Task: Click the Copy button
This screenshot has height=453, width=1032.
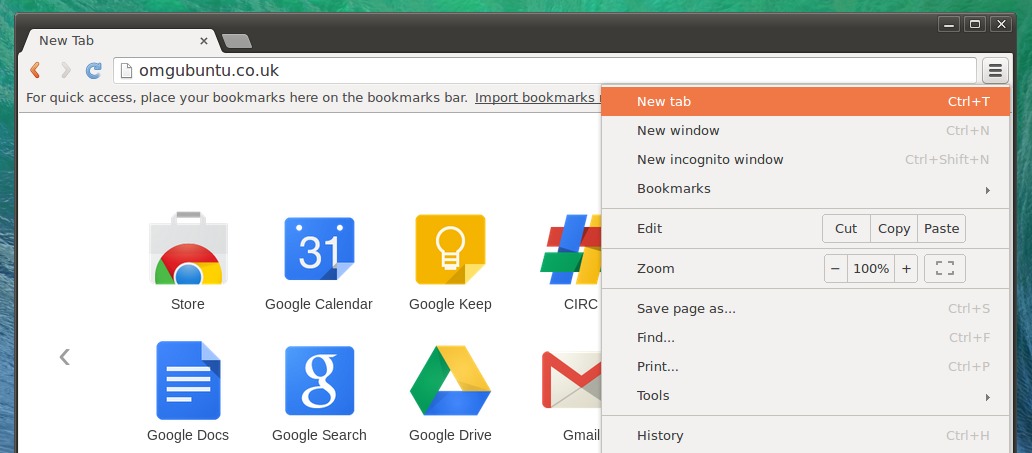Action: click(x=894, y=228)
